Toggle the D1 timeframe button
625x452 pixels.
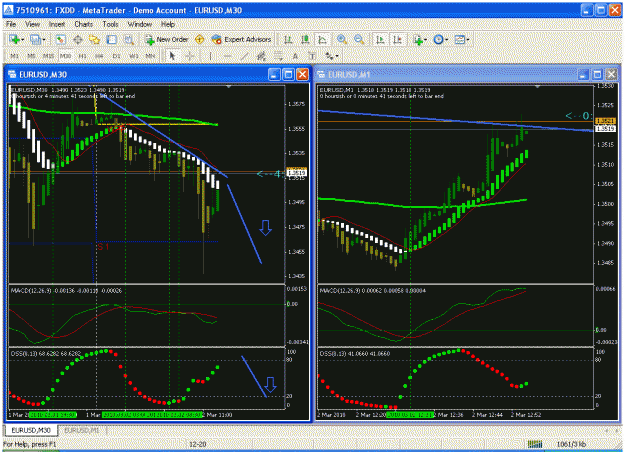click(x=116, y=56)
